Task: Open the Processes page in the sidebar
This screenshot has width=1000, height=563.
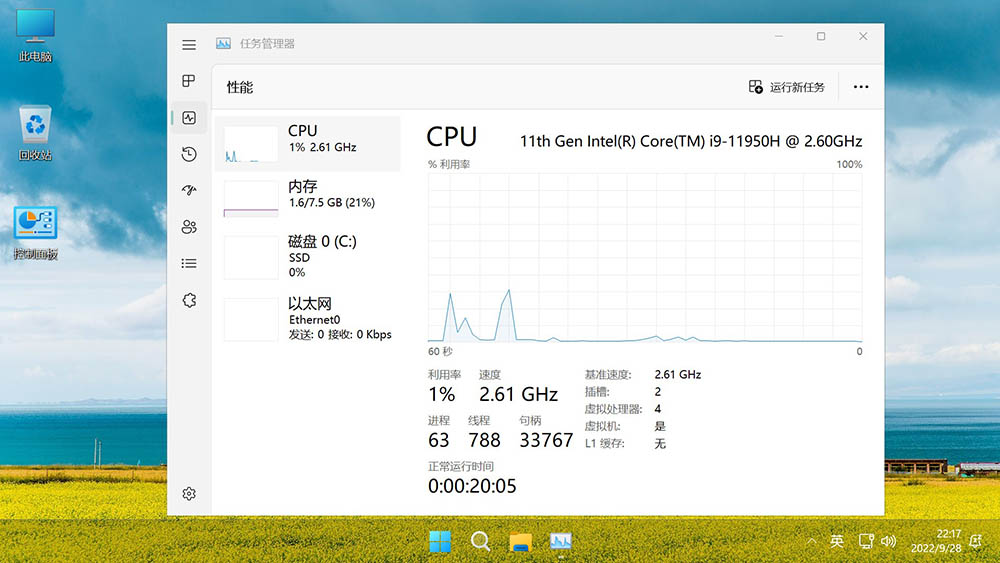Action: 189,81
